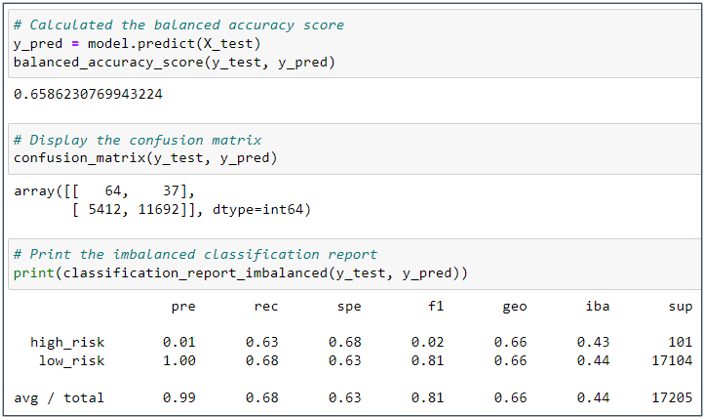Click the low_risk iba value 0.44
The image size is (704, 419).
pyautogui.click(x=593, y=361)
